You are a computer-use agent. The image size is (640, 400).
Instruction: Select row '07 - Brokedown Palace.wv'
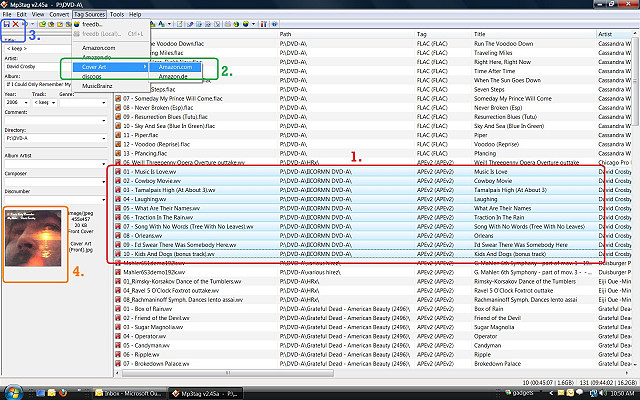(372, 363)
